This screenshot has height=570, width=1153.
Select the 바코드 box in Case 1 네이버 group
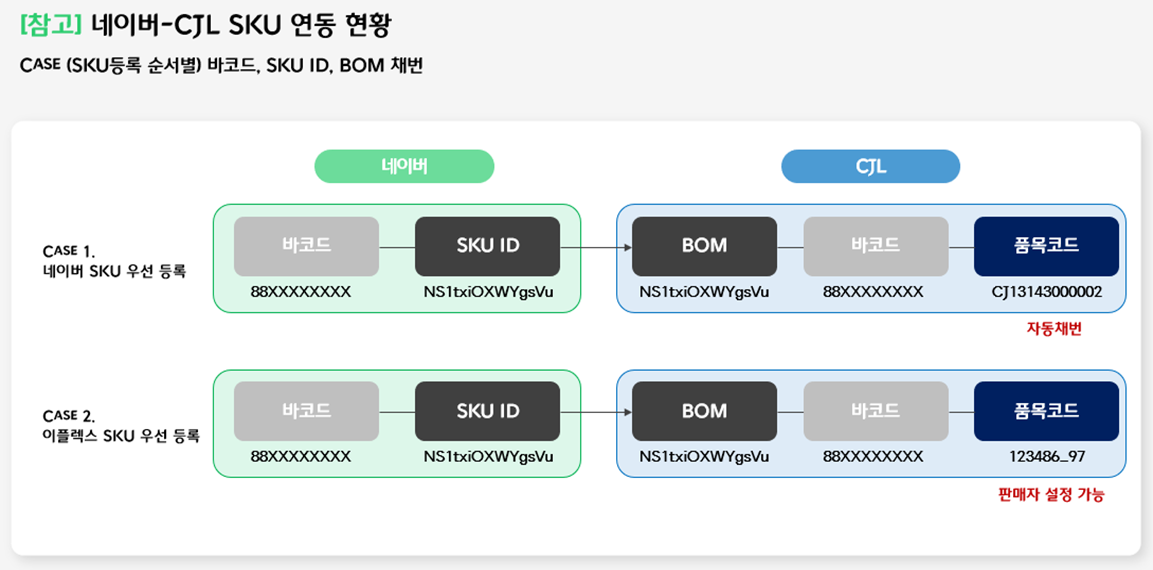[x=307, y=246]
